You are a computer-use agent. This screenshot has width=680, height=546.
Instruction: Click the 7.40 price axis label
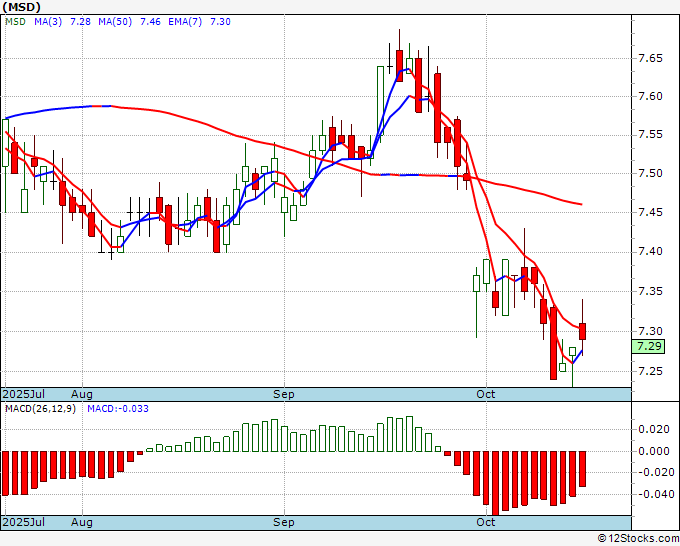[x=651, y=252]
